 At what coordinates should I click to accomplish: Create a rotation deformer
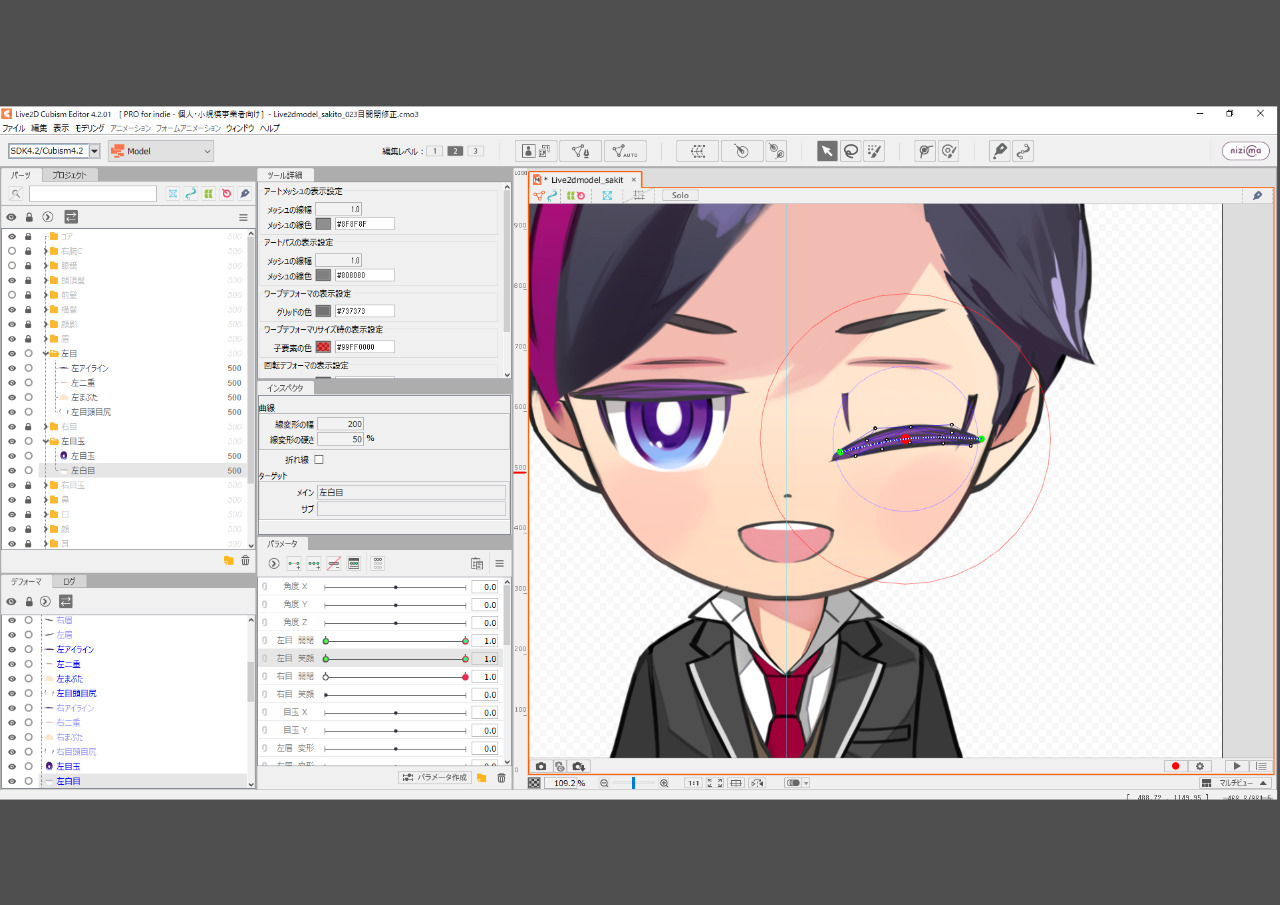741,151
